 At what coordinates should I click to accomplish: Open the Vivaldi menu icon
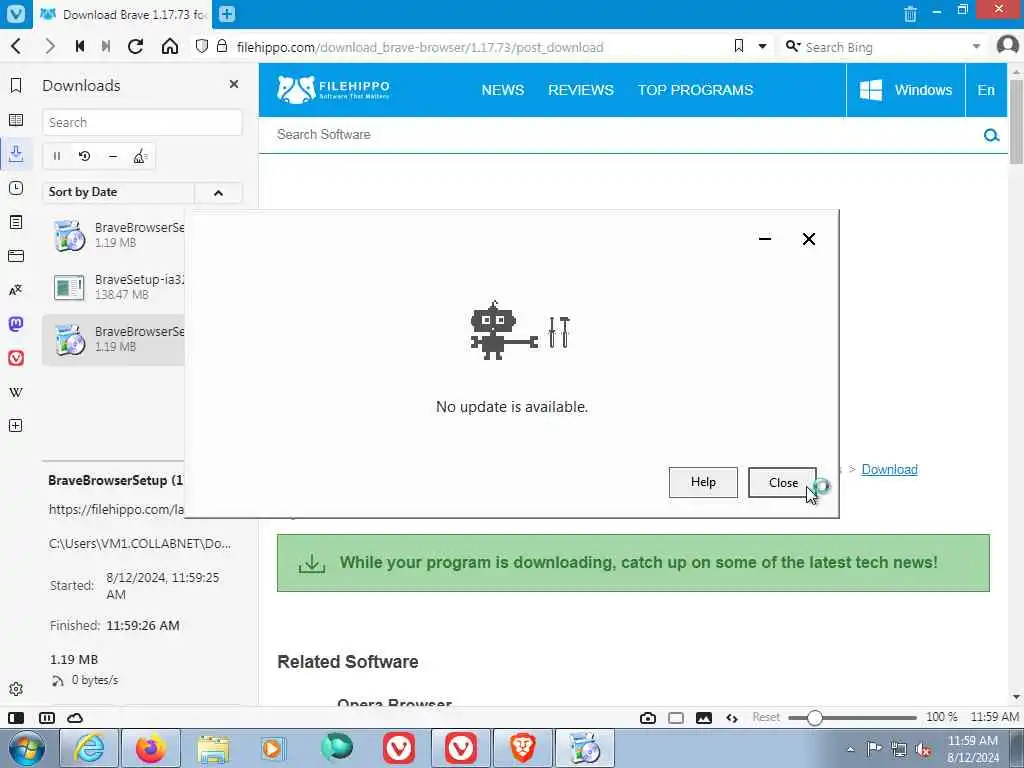click(16, 14)
